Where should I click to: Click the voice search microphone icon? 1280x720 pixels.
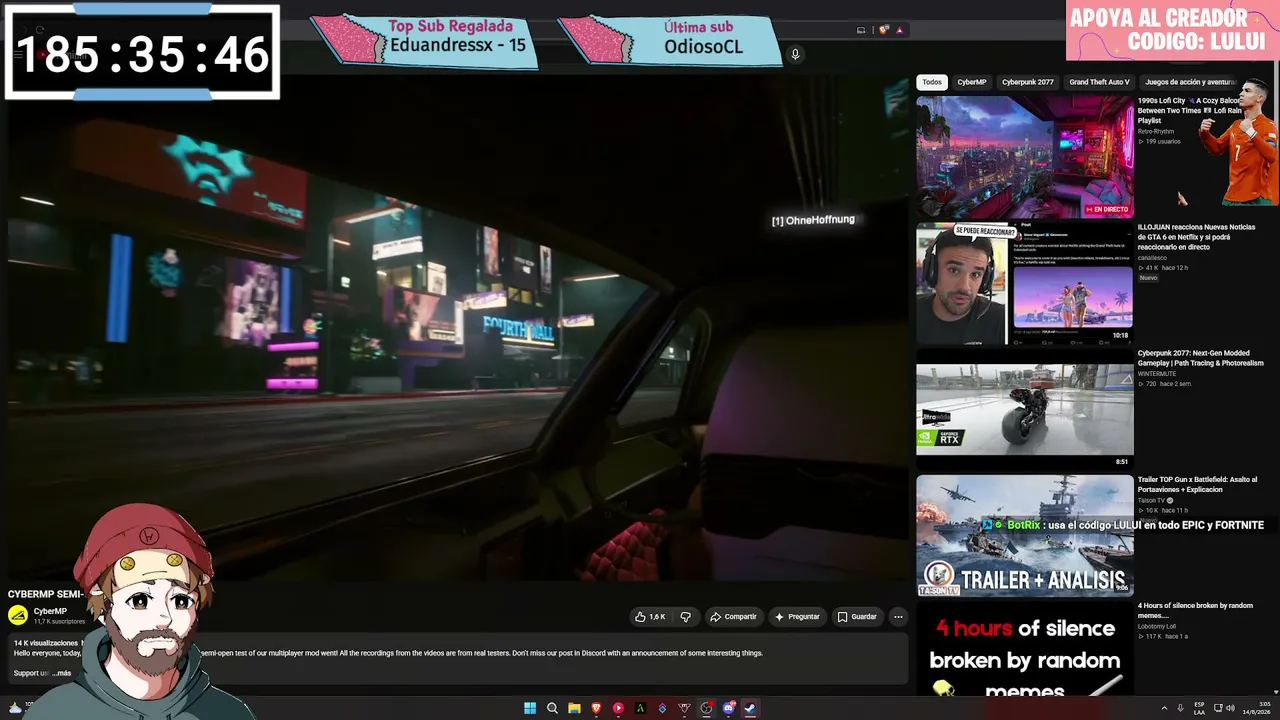coord(795,54)
